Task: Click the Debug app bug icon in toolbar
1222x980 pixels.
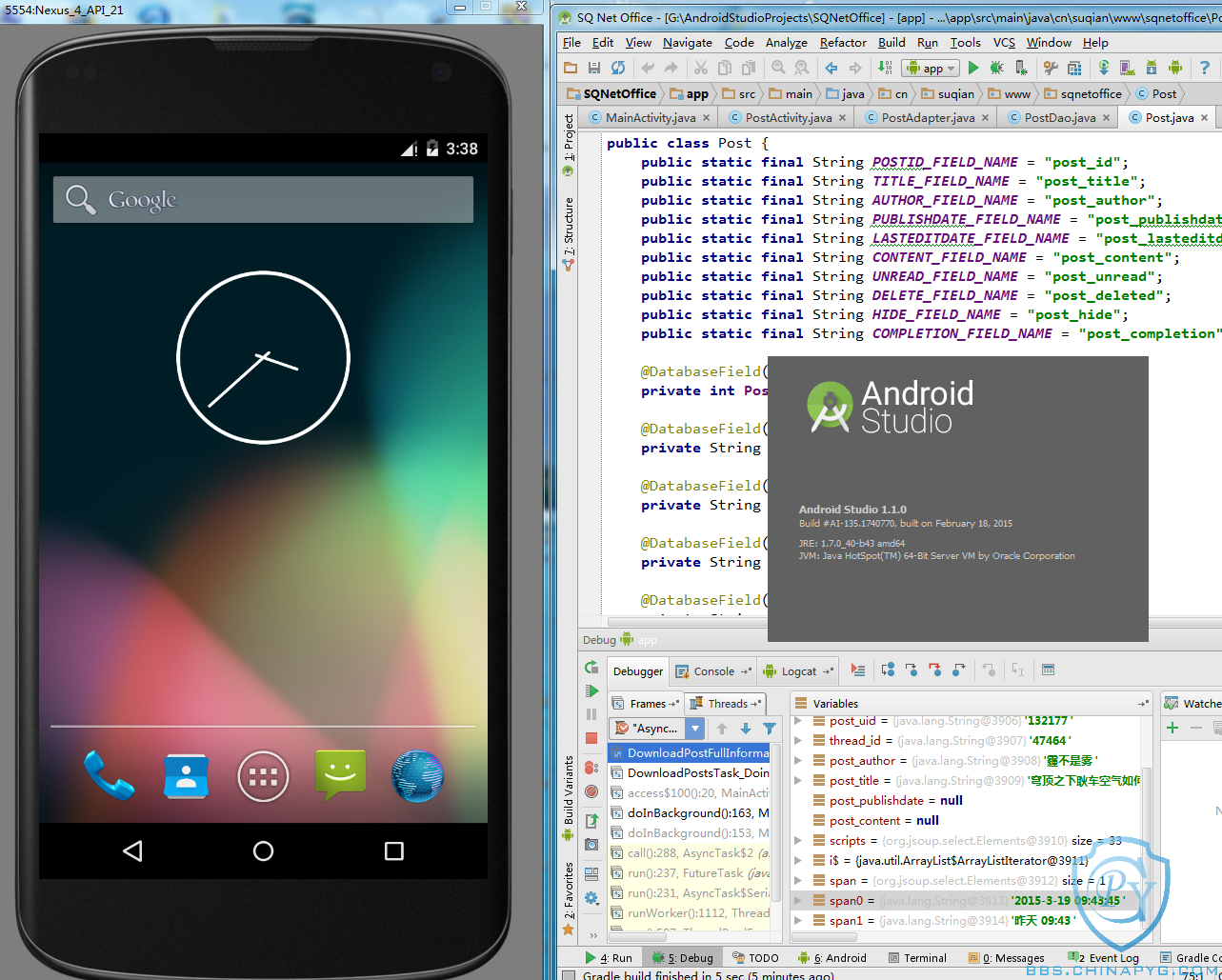Action: 996,68
